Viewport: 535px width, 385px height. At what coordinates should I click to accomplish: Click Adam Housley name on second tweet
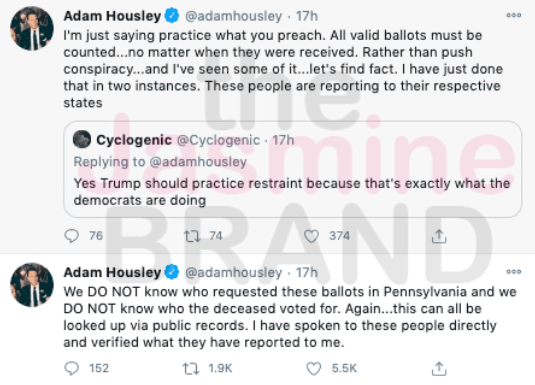pyautogui.click(x=112, y=272)
